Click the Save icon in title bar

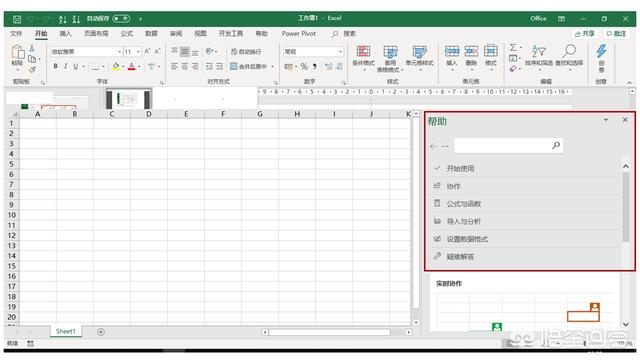[17, 19]
